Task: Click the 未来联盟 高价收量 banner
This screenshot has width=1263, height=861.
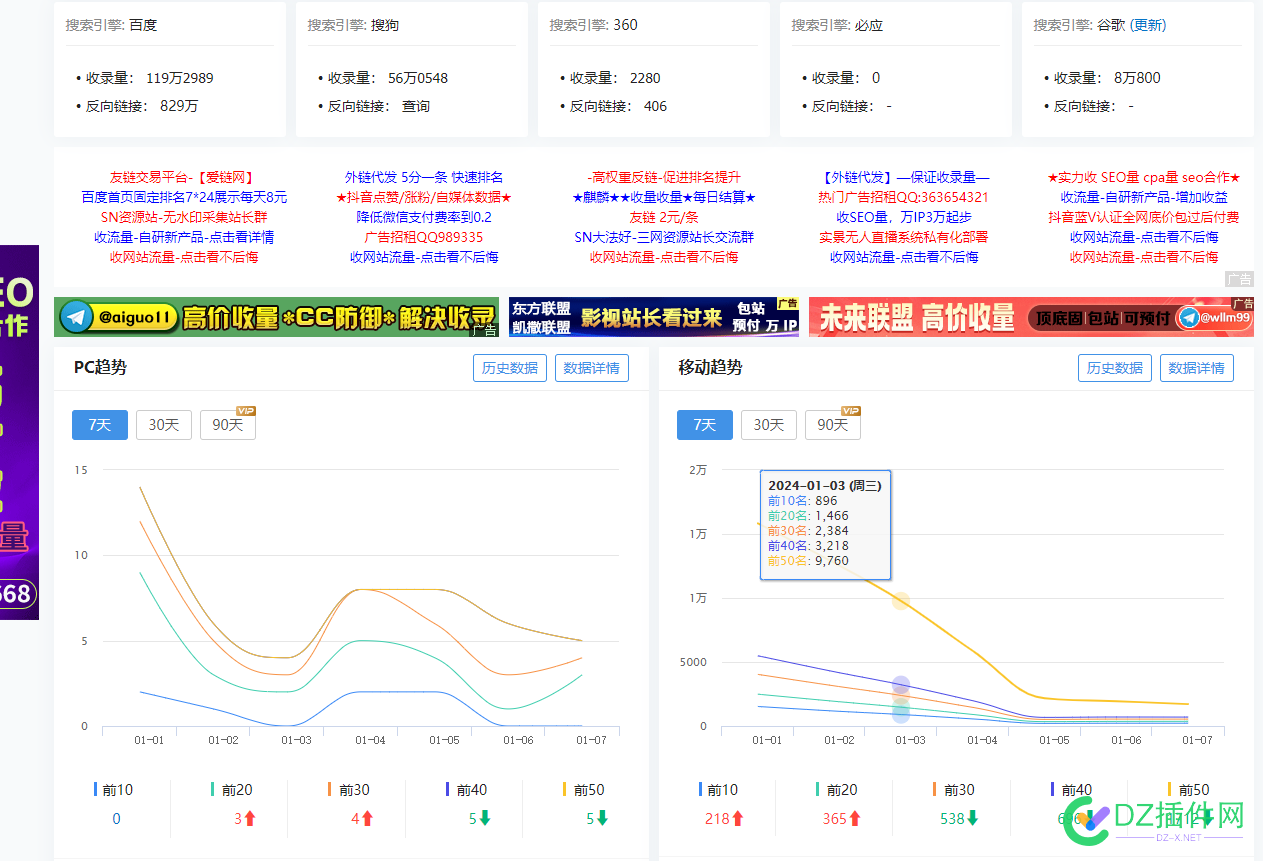Action: 1031,317
